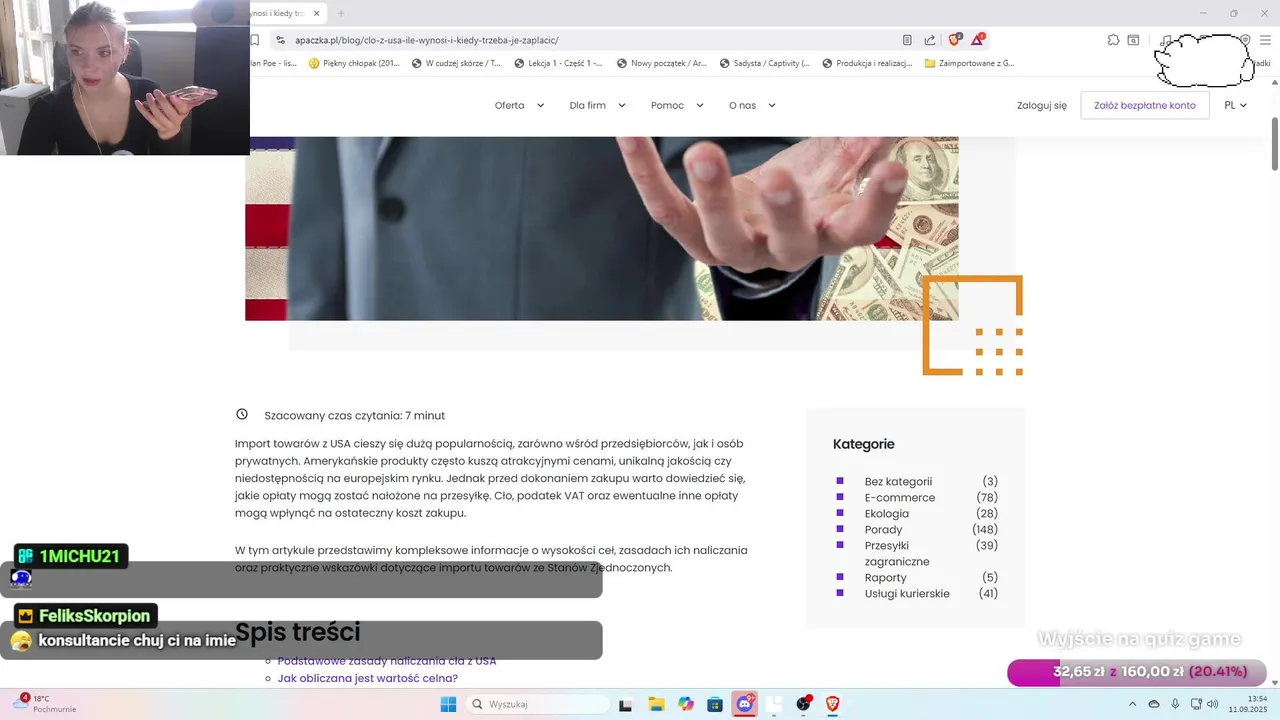The image size is (1280, 720).
Task: Click the OneDrive cloud tray icon
Action: coord(1154,704)
